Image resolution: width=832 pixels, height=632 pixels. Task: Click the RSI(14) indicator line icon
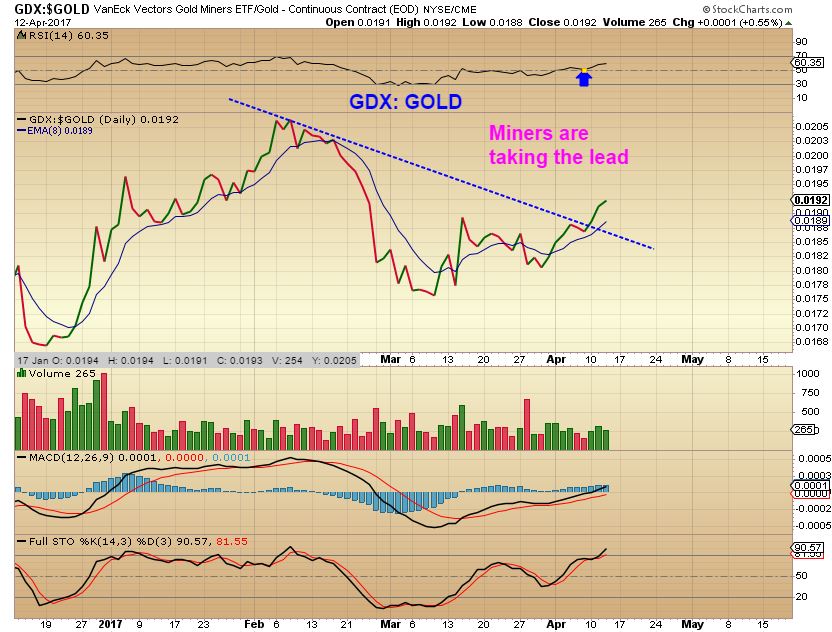click(x=21, y=36)
